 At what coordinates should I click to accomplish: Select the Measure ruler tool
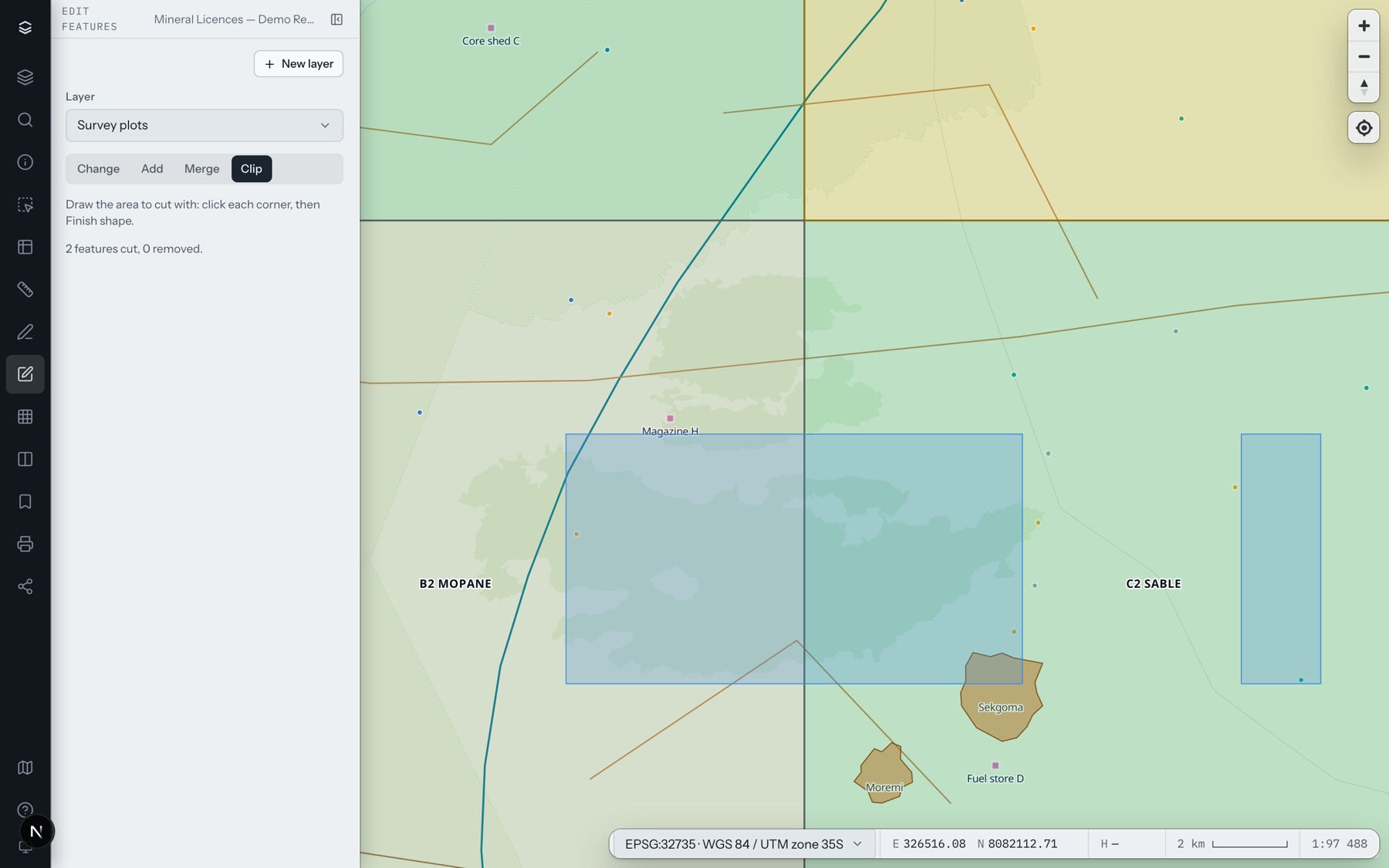[25, 289]
